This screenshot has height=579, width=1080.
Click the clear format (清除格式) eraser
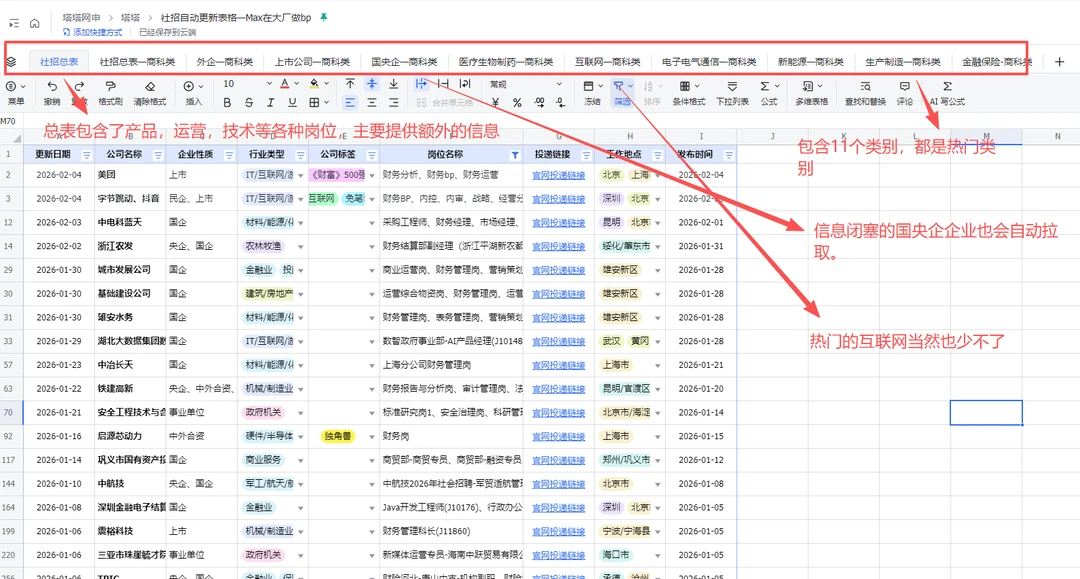(150, 87)
